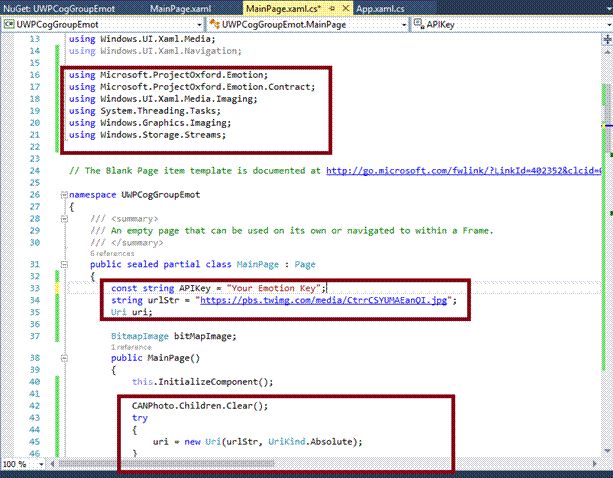The image size is (613, 478).
Task: Click the line "using Microsoft.ProjectOxford.Emotion.Contract;"
Action: (x=192, y=87)
